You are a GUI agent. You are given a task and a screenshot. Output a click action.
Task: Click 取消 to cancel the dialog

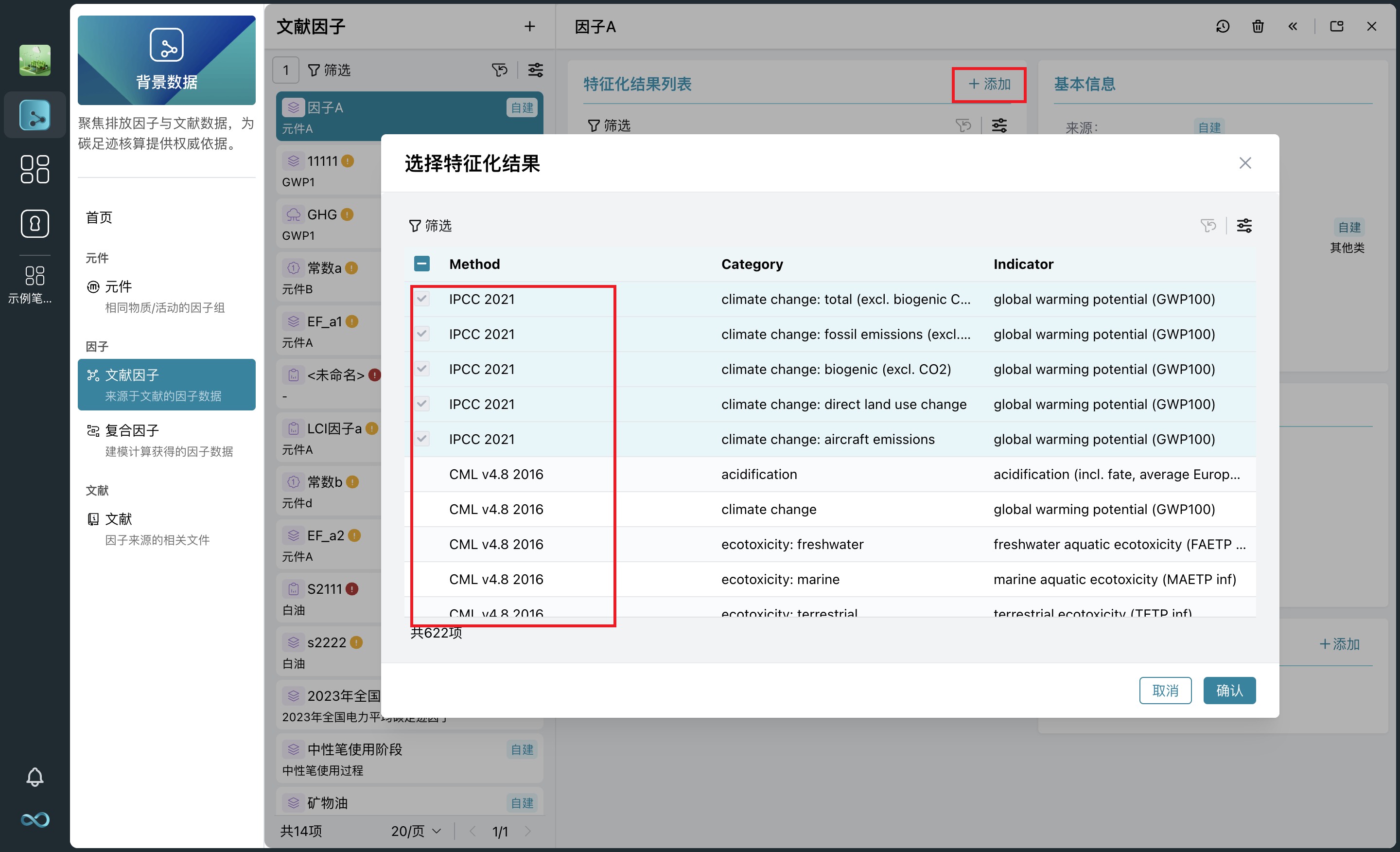pos(1165,690)
